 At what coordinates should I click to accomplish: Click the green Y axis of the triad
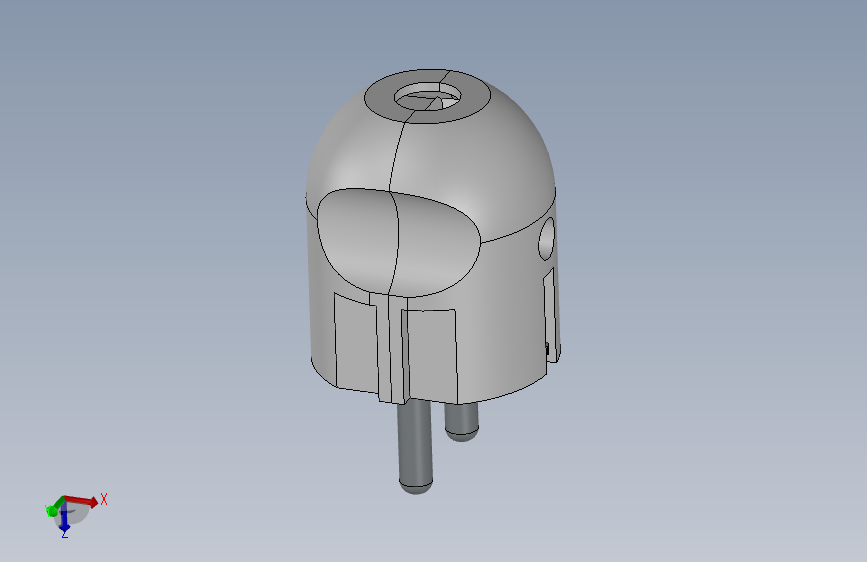[x=55, y=507]
